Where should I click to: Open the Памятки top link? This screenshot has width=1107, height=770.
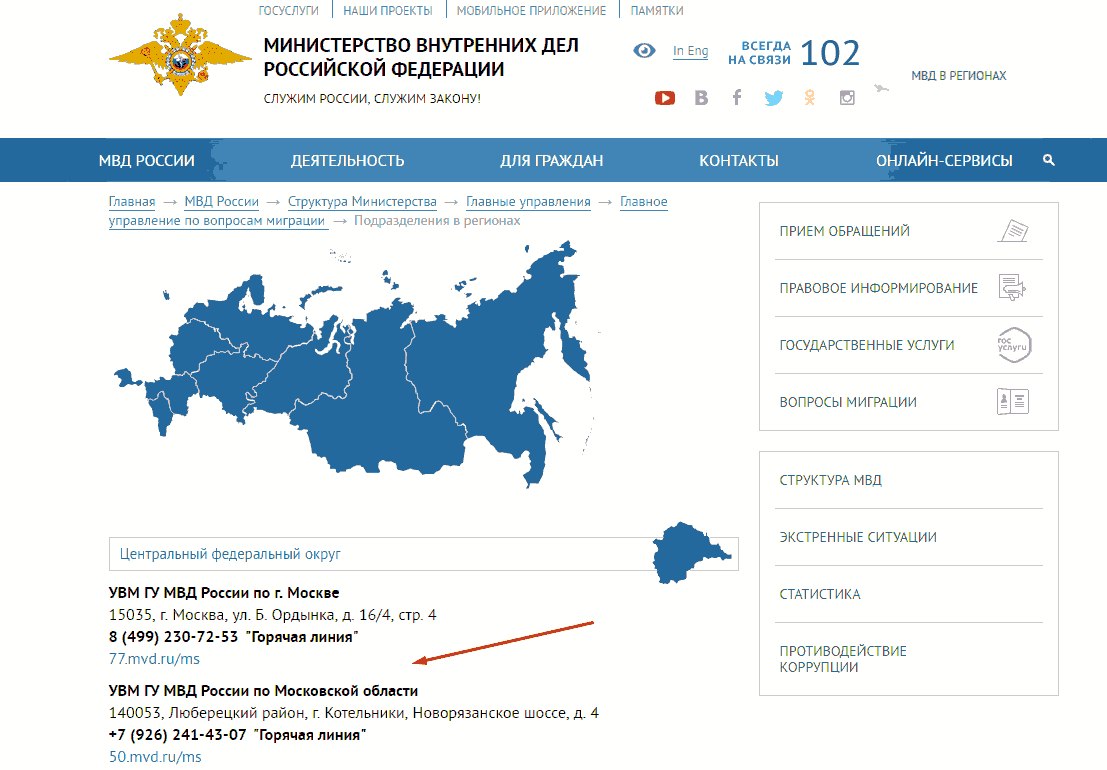pos(657,11)
